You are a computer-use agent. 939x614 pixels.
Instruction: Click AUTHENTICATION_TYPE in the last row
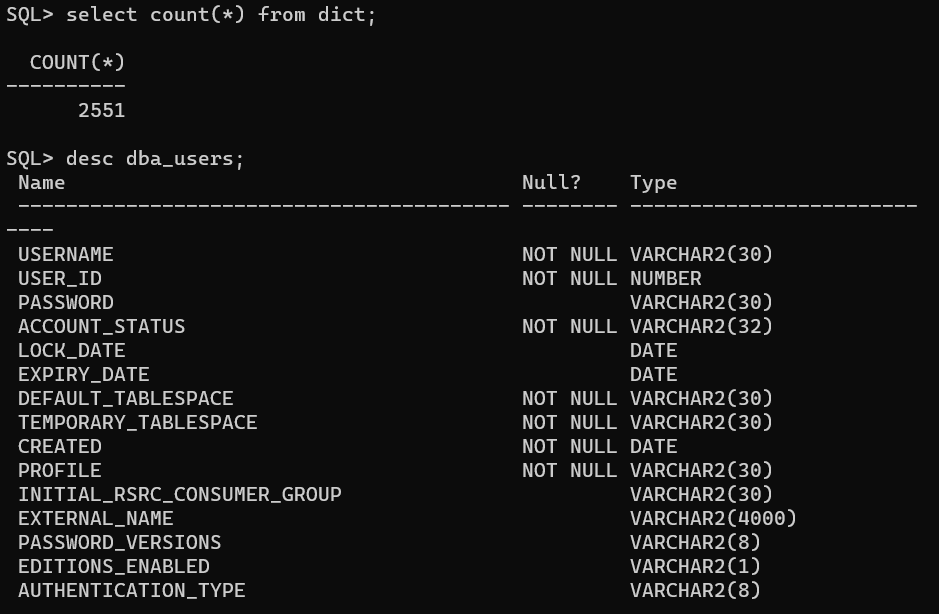[x=131, y=590]
